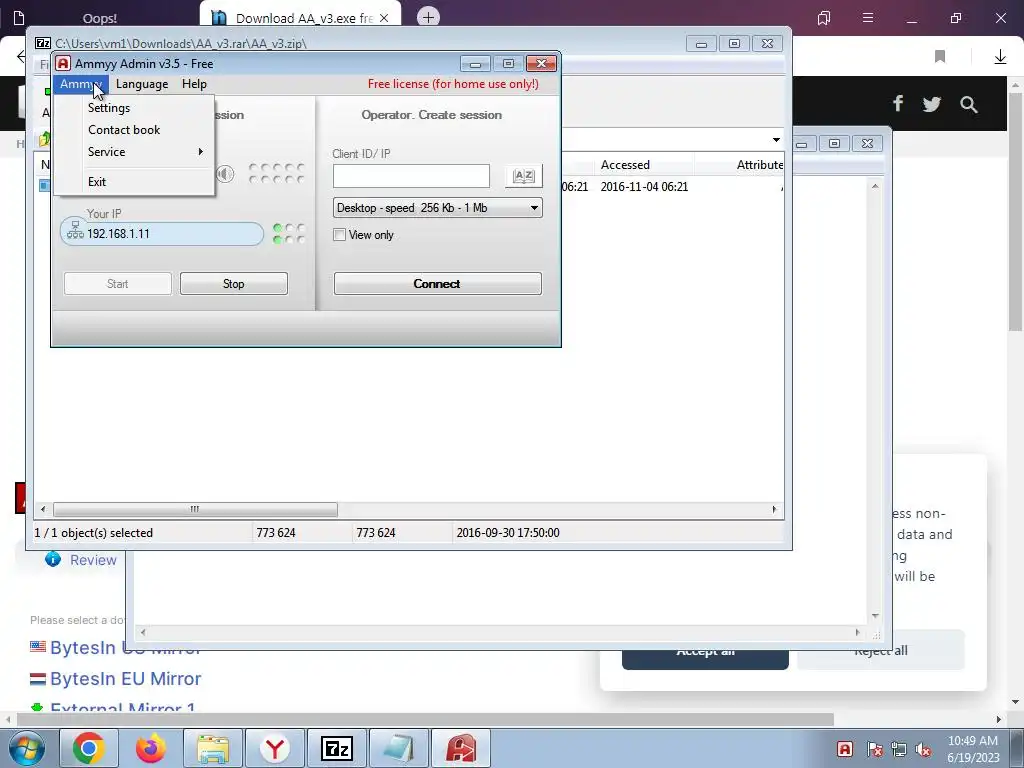
Task: Click the Netherlands flag icon beside EU Mirror
Action: point(38,679)
